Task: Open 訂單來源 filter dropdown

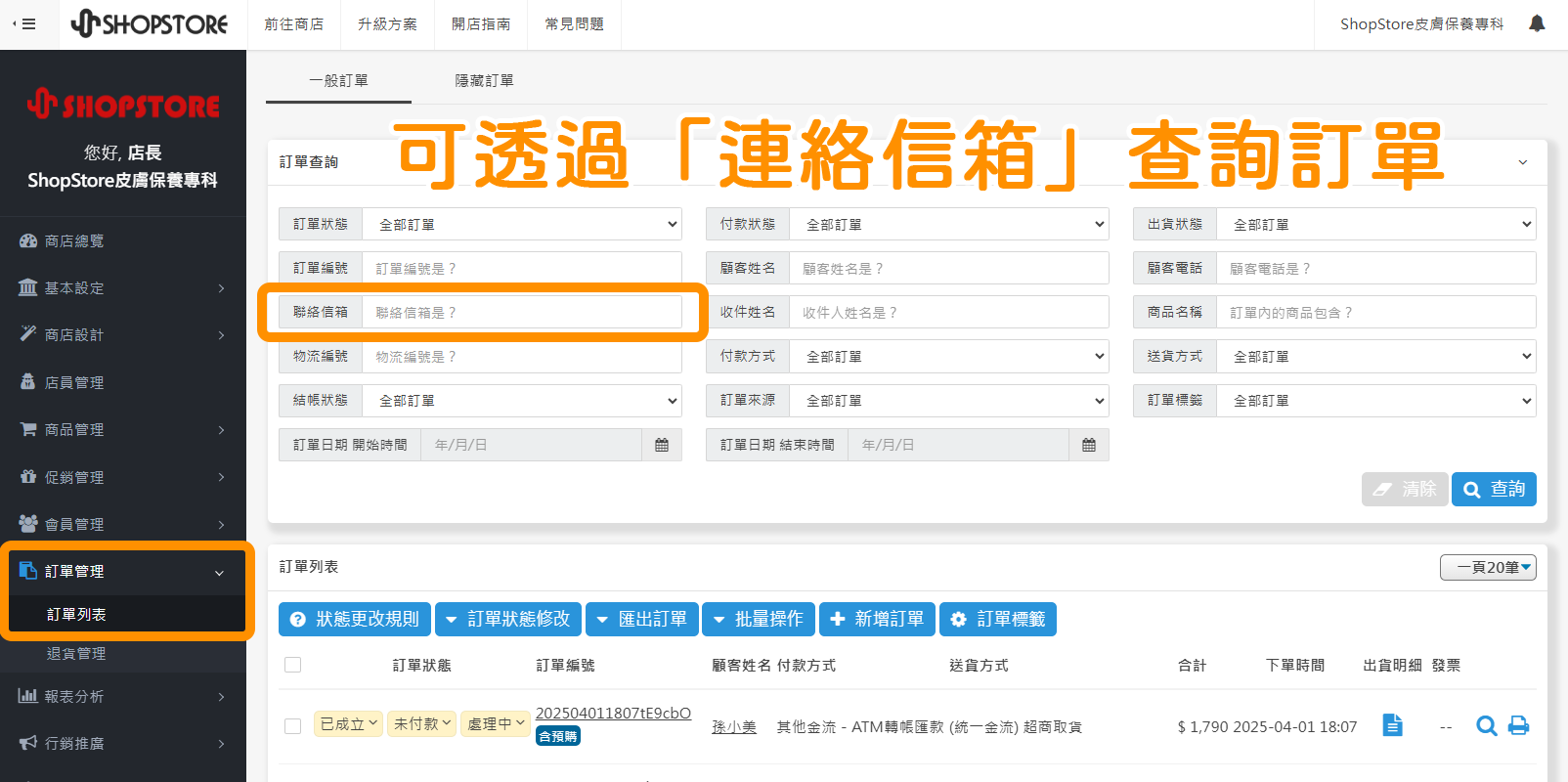Action: pyautogui.click(x=949, y=400)
